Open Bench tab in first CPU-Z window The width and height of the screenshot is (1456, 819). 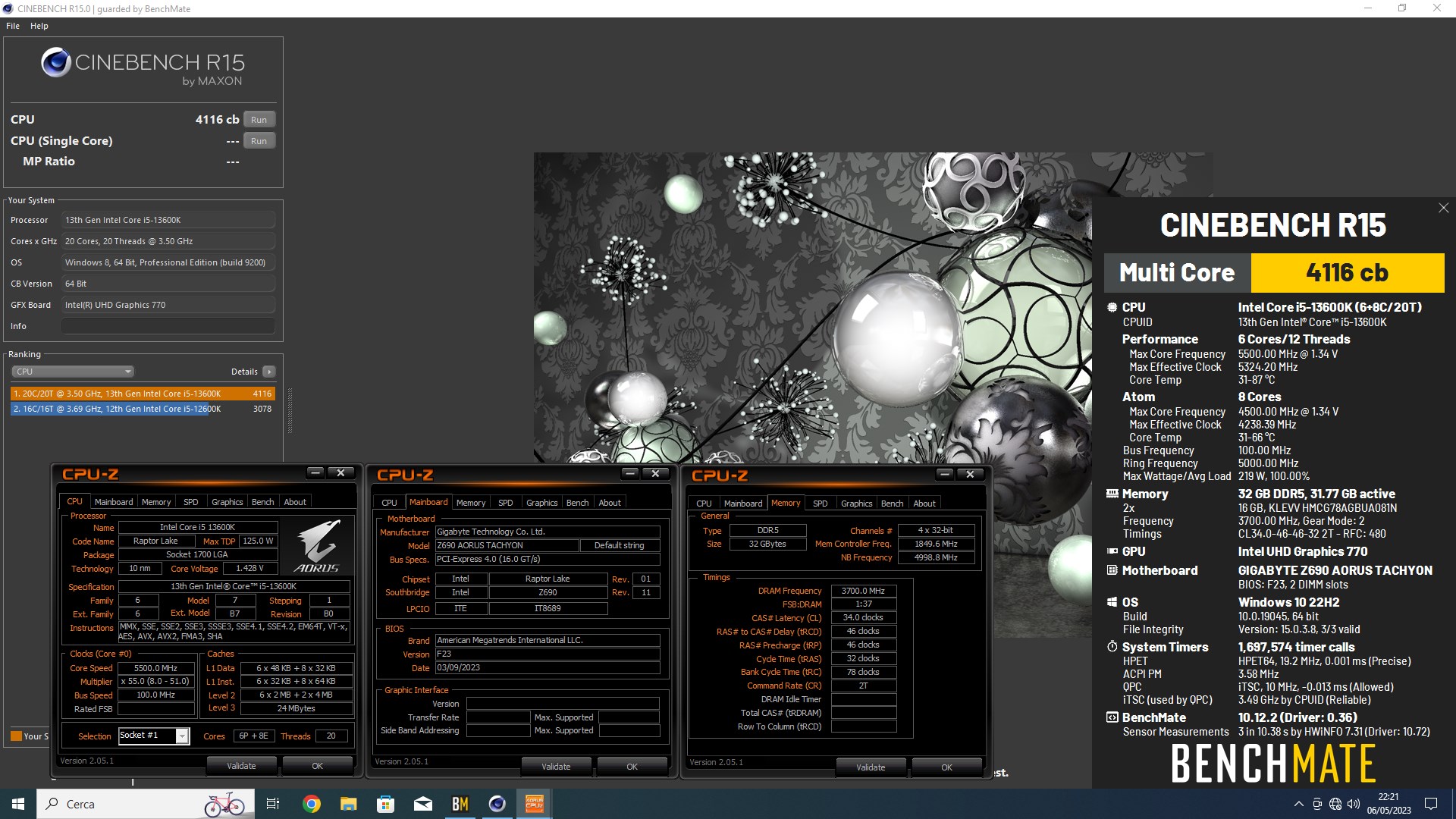(262, 502)
